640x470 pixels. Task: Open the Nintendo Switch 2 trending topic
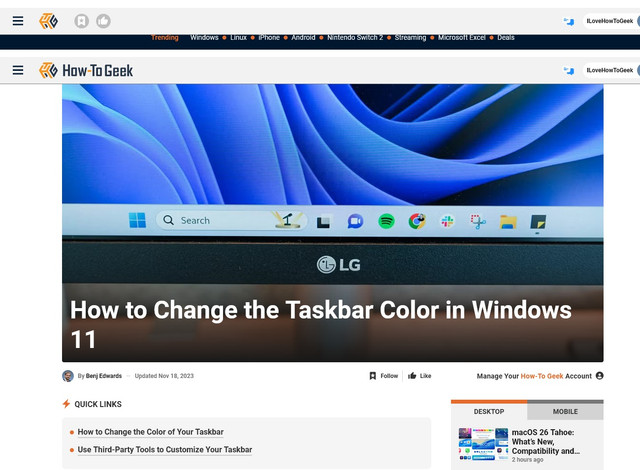[x=355, y=38]
